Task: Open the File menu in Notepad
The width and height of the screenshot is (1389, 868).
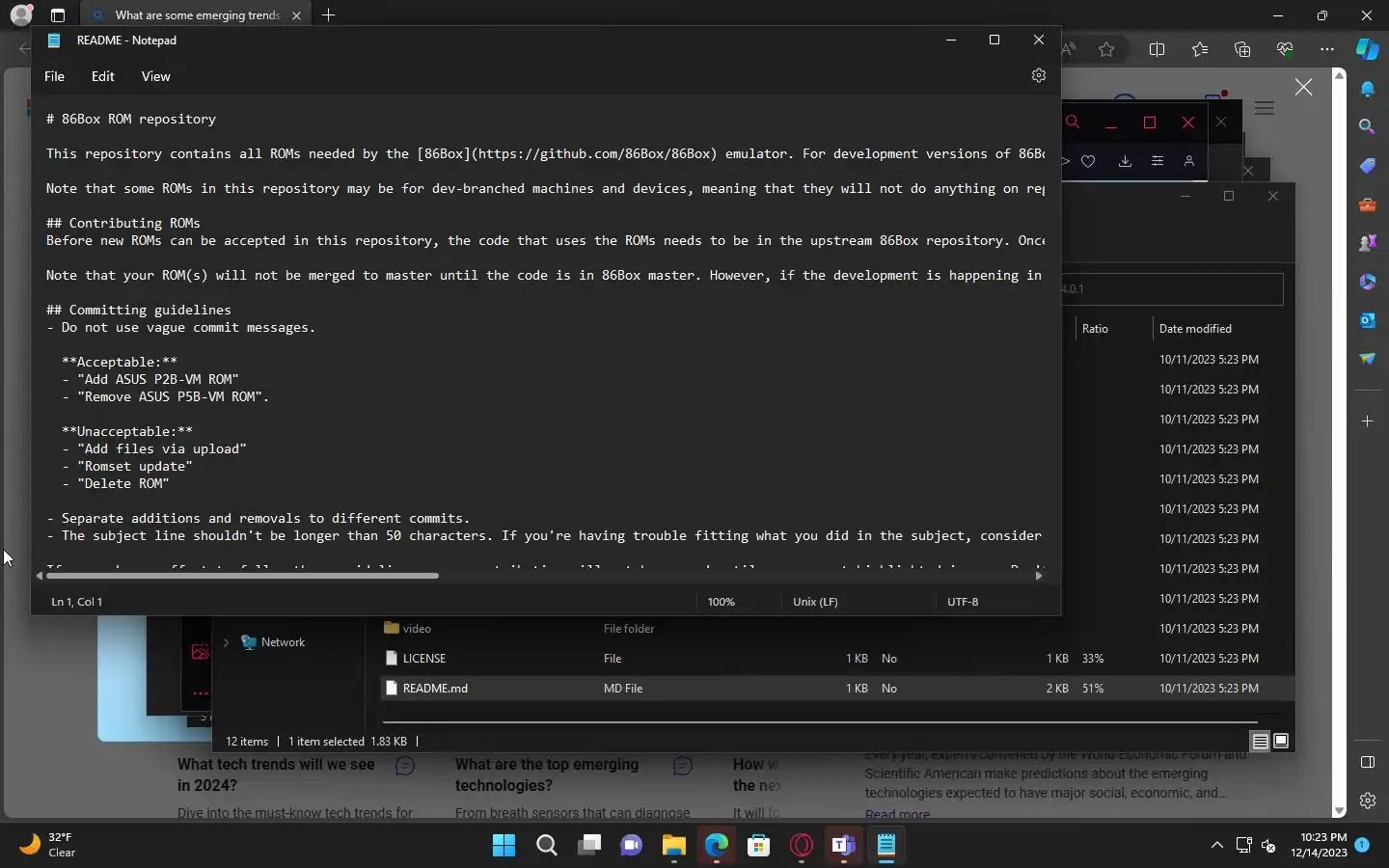Action: coord(55,76)
